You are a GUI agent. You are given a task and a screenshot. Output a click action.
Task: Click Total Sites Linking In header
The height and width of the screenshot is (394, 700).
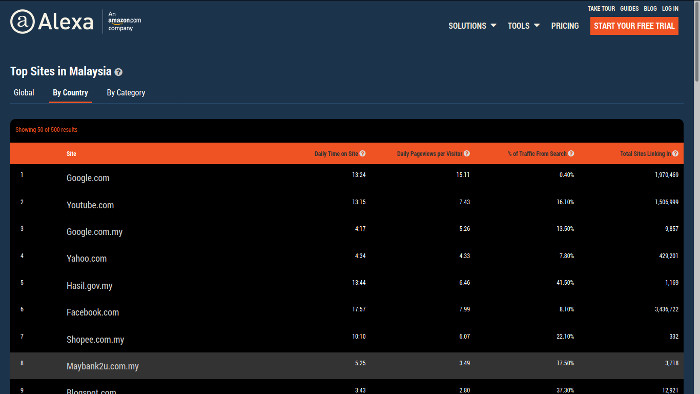[x=646, y=153]
